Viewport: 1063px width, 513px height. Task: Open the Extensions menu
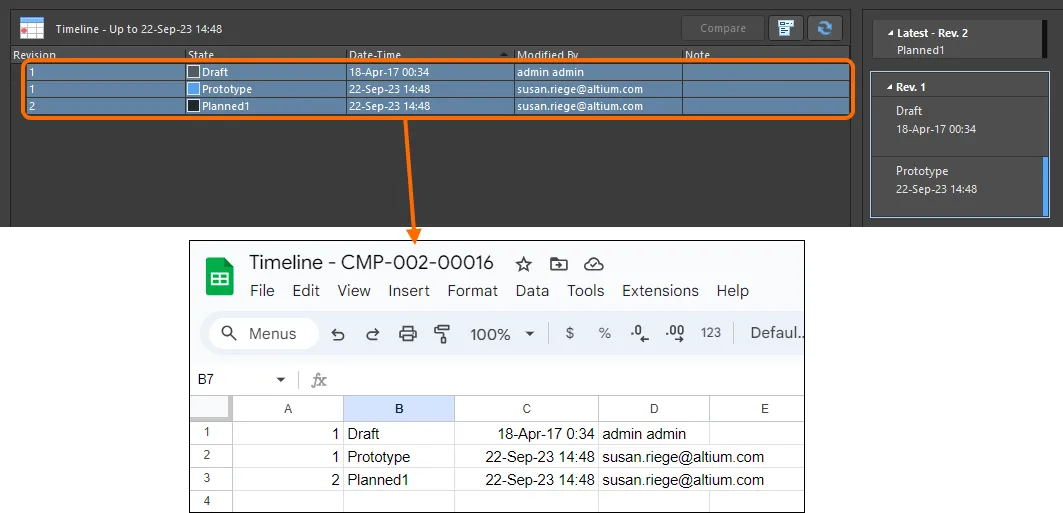coord(660,291)
